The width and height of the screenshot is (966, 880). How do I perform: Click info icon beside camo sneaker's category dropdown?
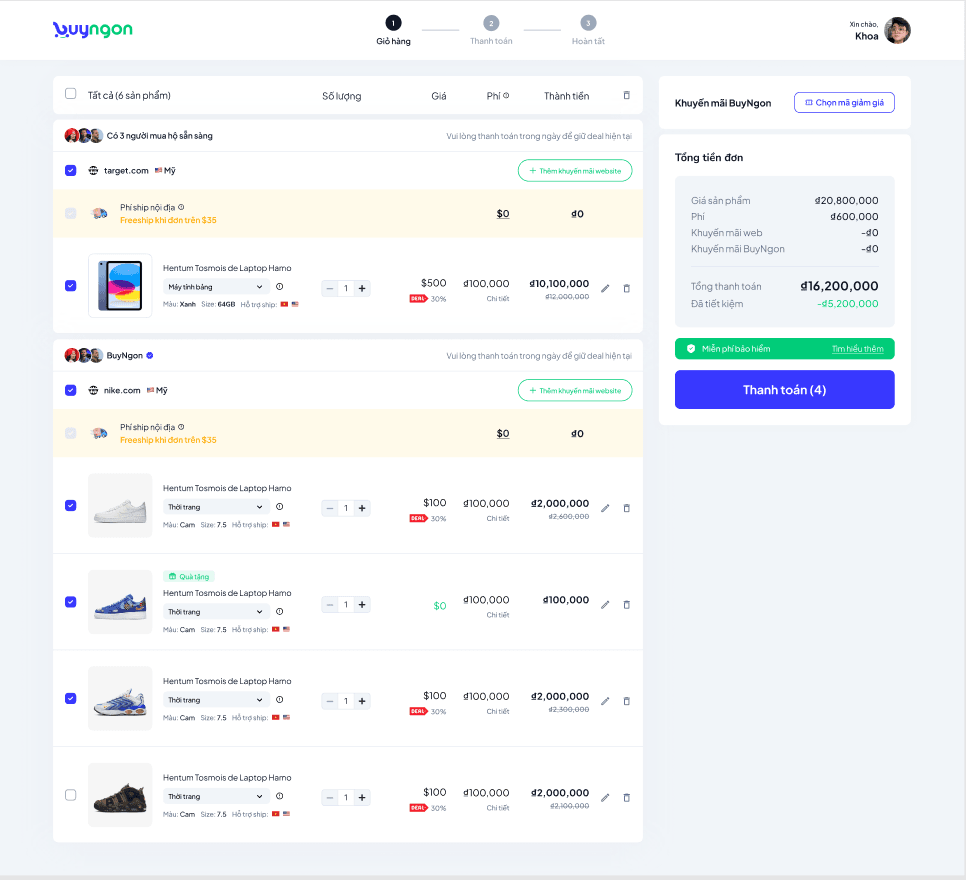(x=280, y=796)
